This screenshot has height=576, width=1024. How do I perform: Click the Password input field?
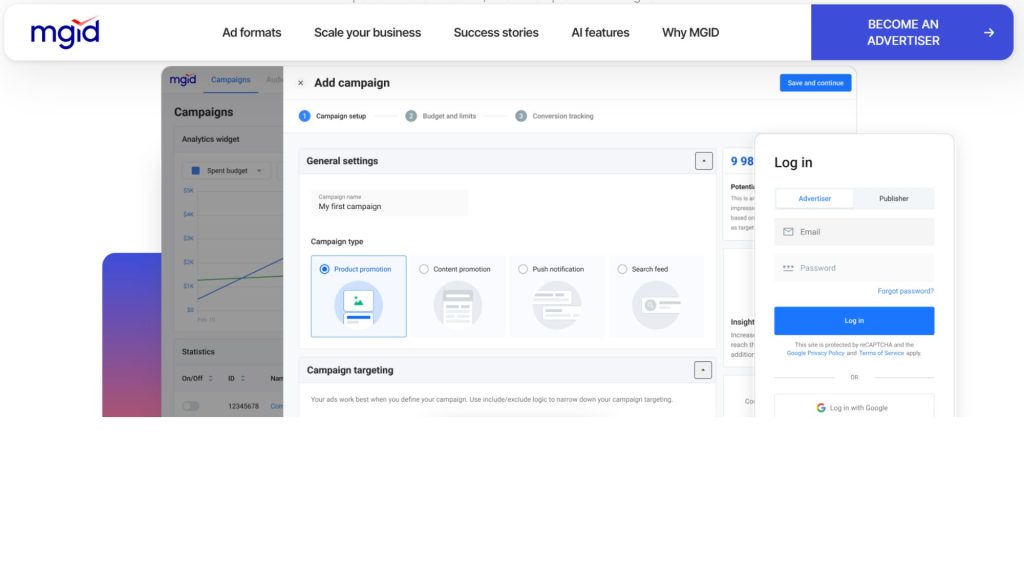tap(854, 268)
